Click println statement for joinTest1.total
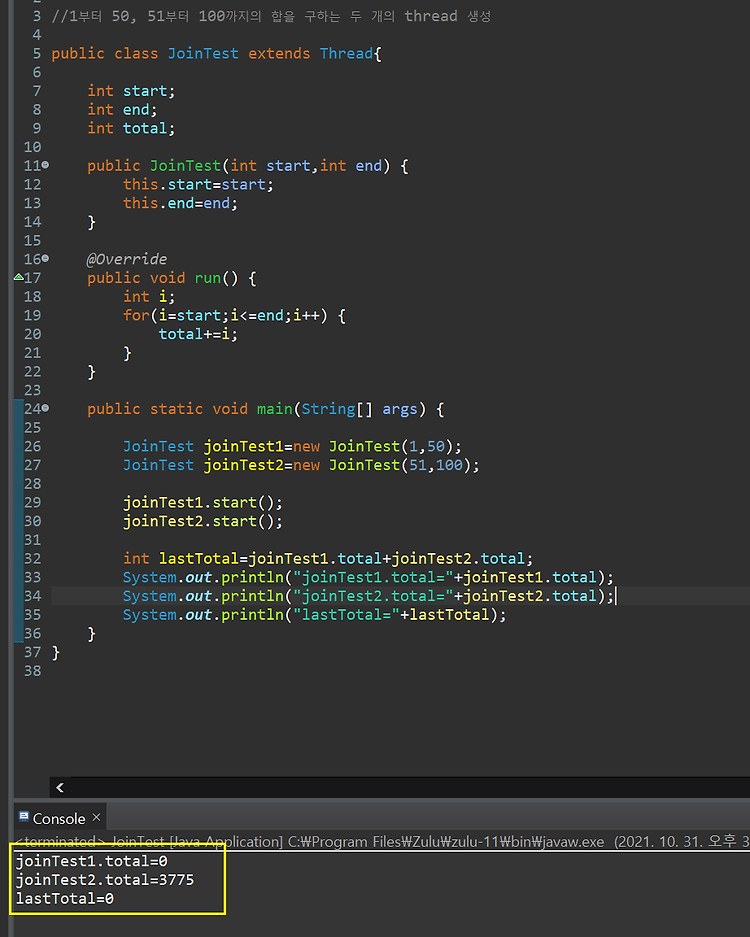The height and width of the screenshot is (937, 750). (x=368, y=577)
